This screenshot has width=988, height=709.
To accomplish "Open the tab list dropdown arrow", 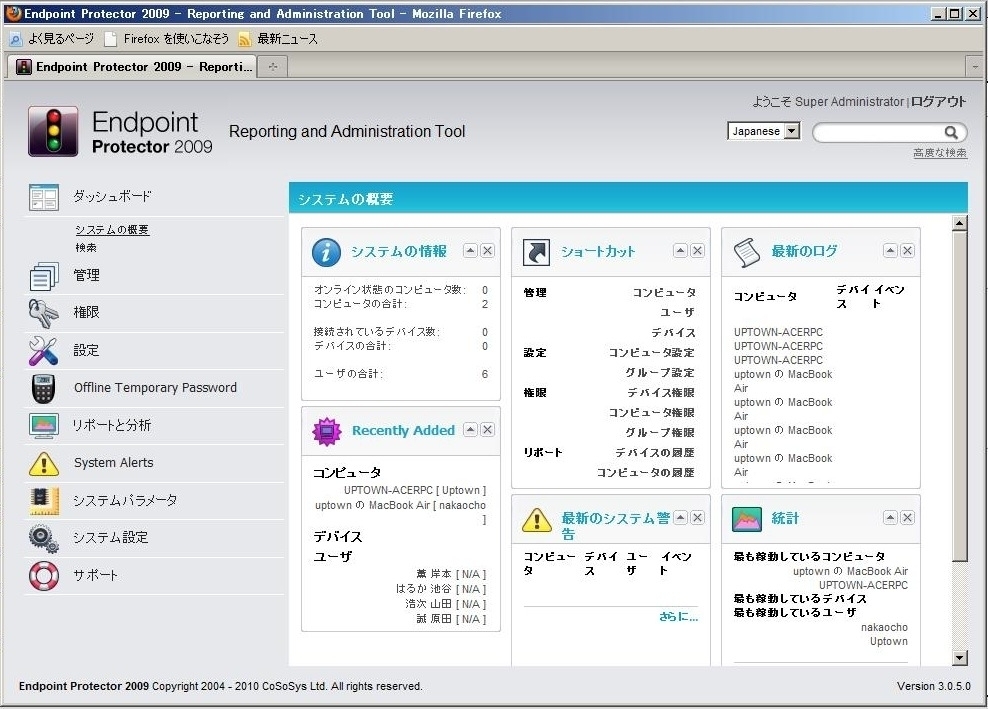I will 974,66.
